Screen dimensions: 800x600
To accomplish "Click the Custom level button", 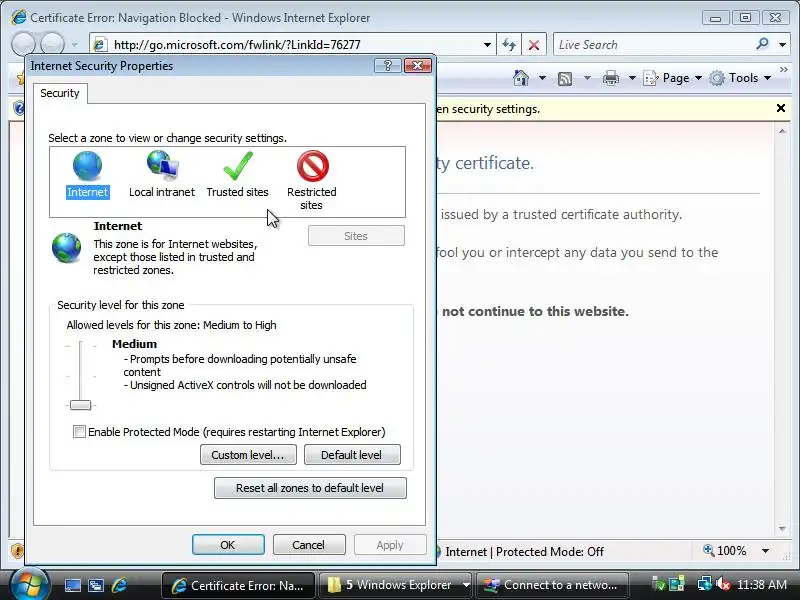I will click(248, 455).
